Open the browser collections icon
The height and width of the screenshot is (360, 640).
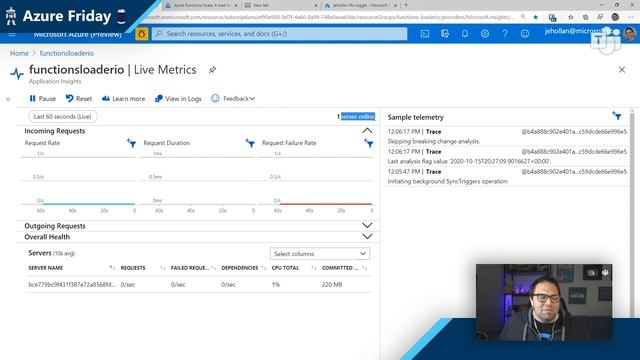[x=586, y=17]
